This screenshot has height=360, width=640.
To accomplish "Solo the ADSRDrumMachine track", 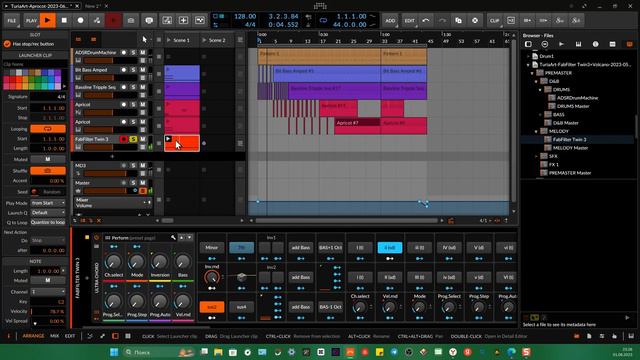I will click(133, 53).
